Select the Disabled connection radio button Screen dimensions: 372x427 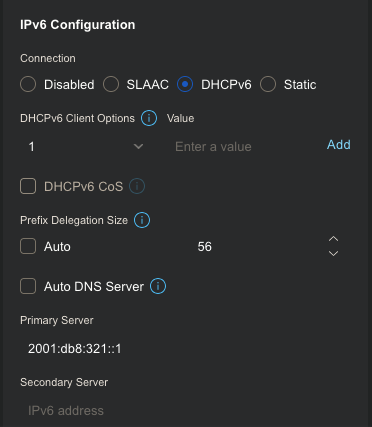tap(28, 84)
